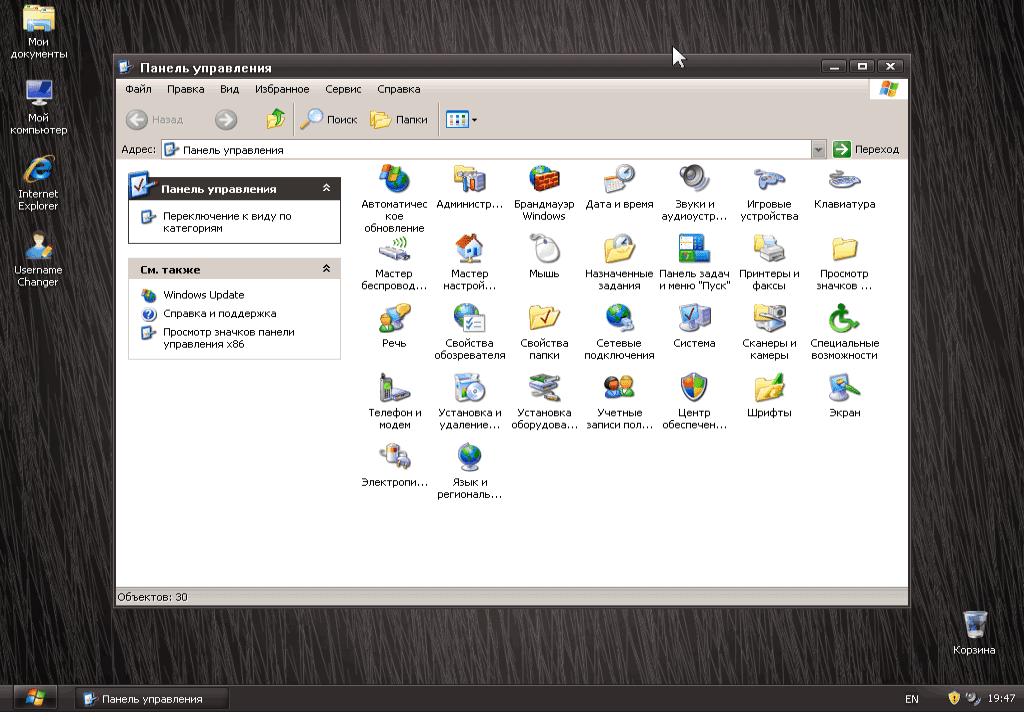Open Сканеры и камеры icon
Viewport: 1024px width, 712px height.
[769, 318]
